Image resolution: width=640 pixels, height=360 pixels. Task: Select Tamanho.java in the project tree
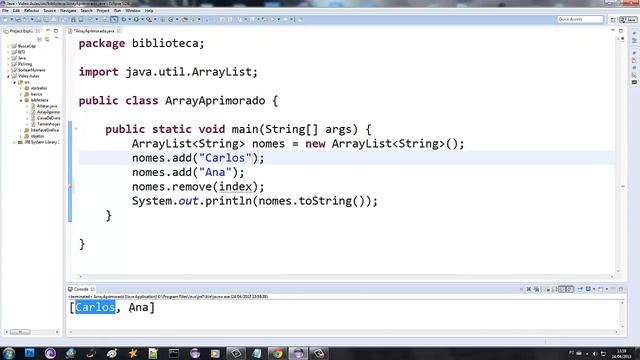tap(49, 124)
